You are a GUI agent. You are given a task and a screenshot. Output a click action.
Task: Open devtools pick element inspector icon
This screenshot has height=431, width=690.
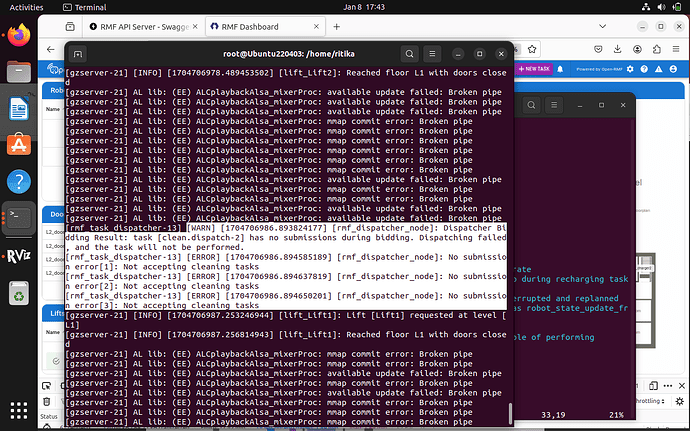[47, 386]
